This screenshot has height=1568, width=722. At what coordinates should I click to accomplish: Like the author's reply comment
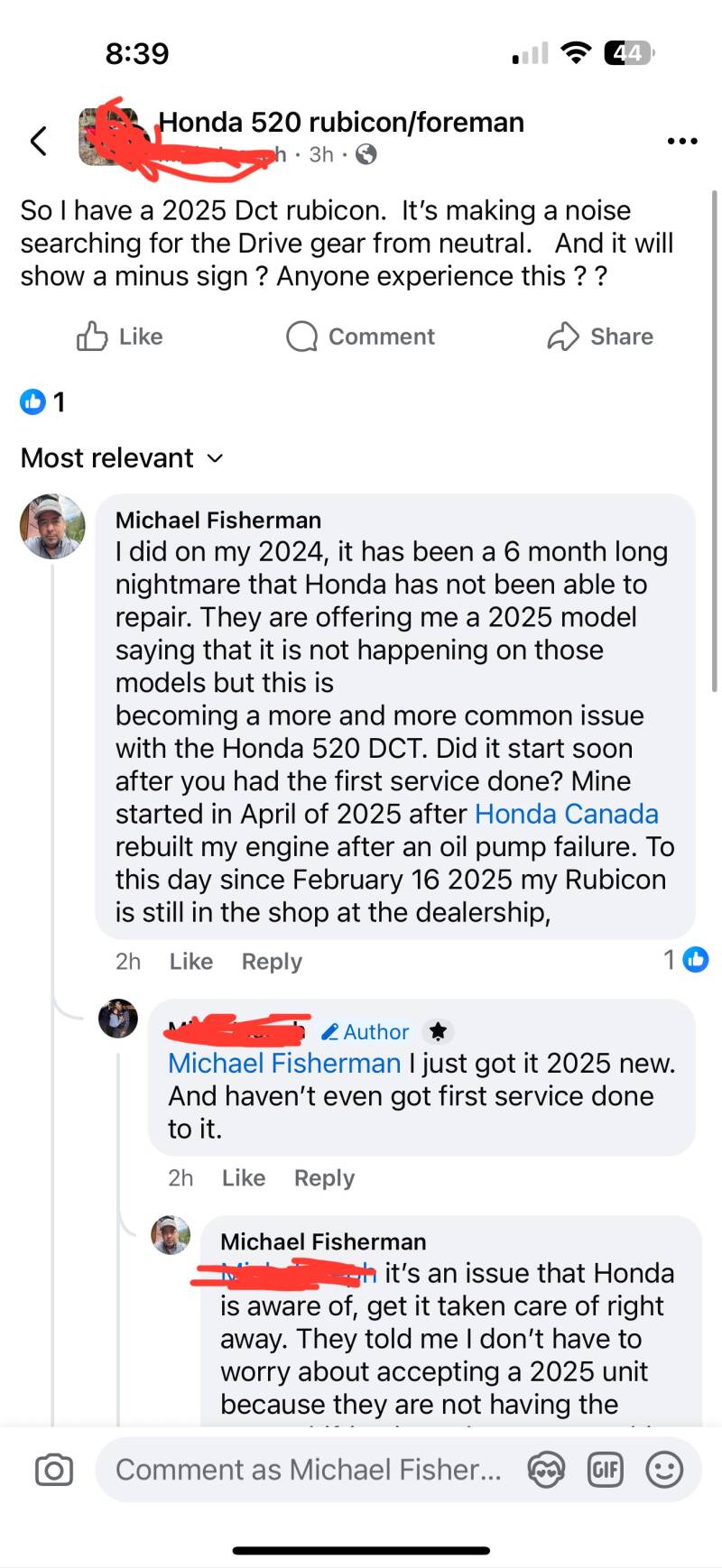click(243, 1178)
